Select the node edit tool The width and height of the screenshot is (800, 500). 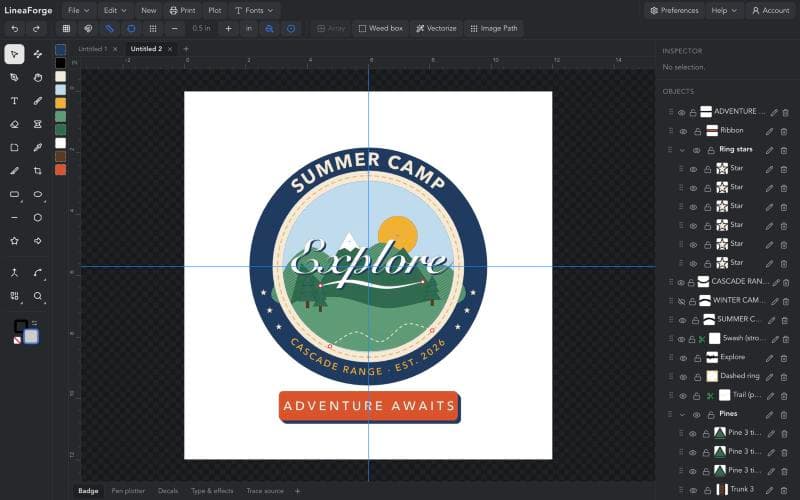pyautogui.click(x=38, y=54)
